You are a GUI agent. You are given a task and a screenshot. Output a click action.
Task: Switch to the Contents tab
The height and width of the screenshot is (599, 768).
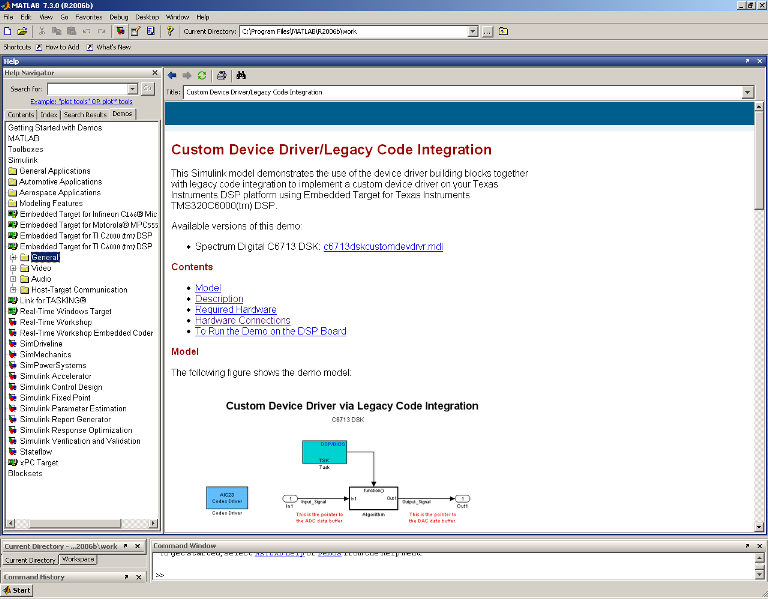pos(21,115)
